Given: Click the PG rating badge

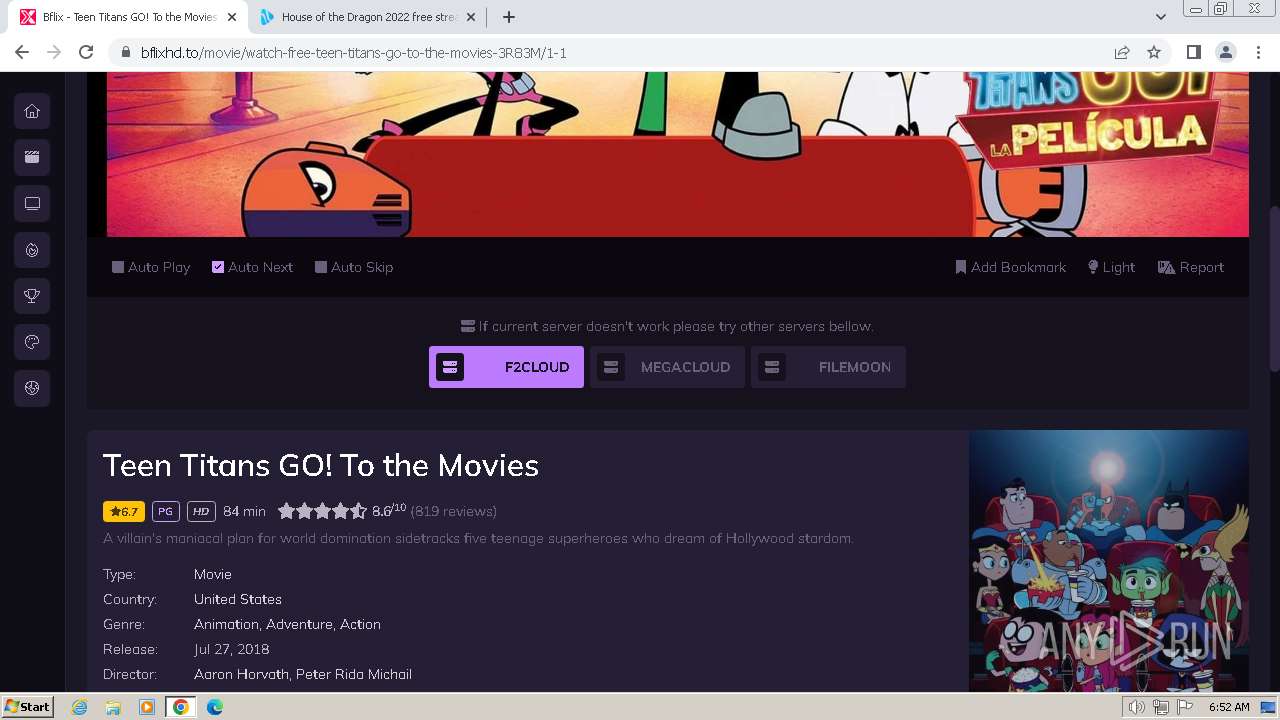Looking at the screenshot, I should tap(166, 511).
